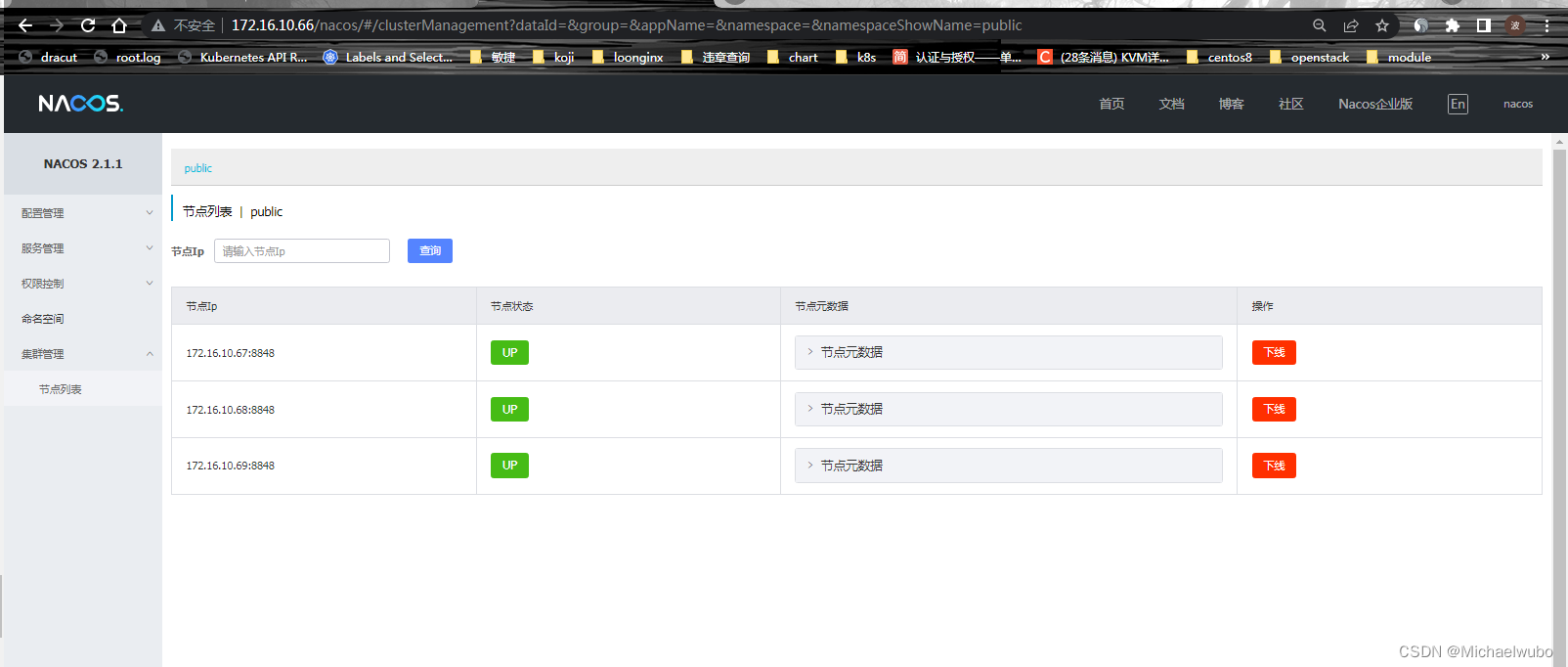Select the public namespace tab
The height and width of the screenshot is (667, 1568).
tap(198, 168)
